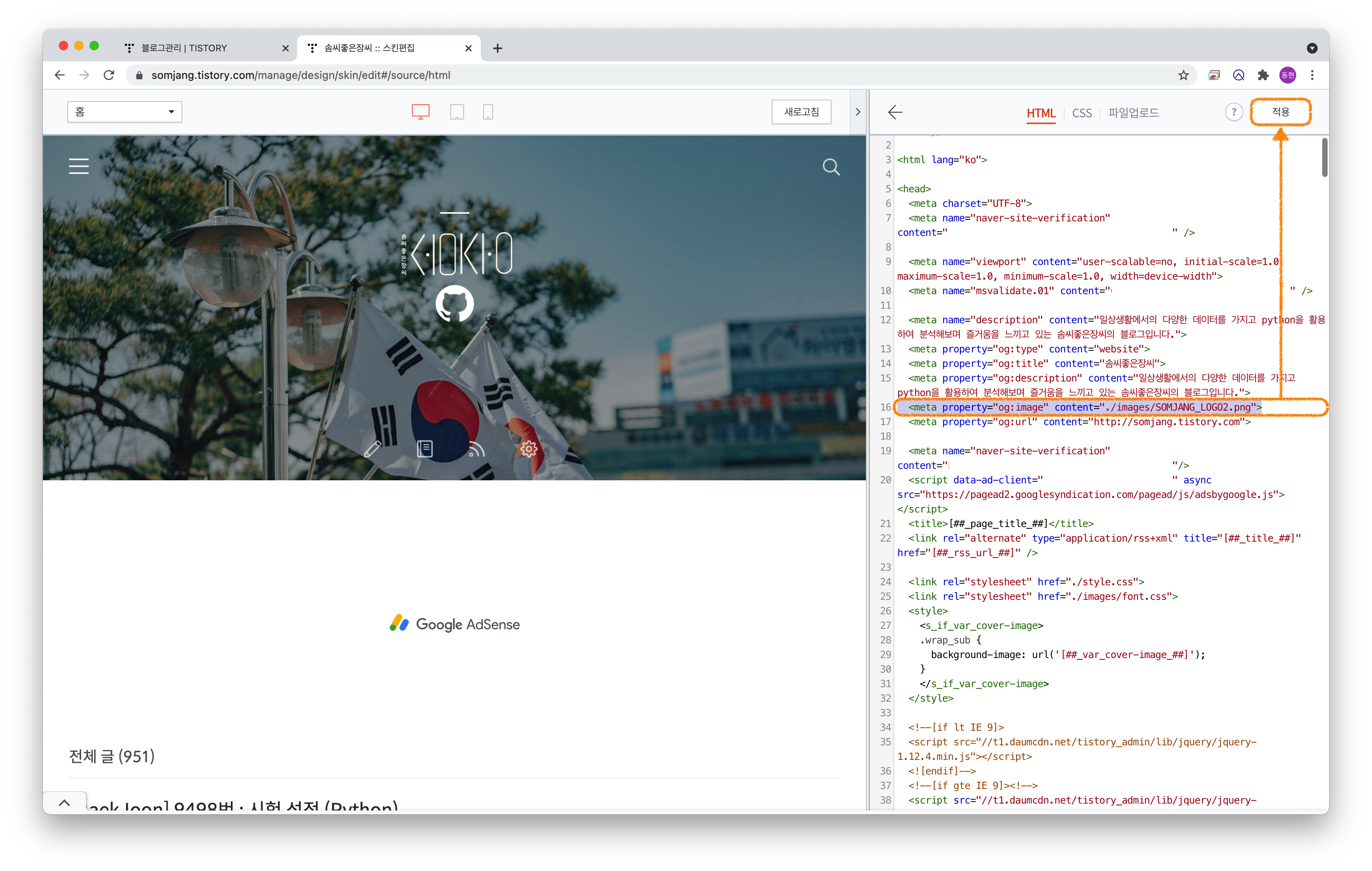Click the <html lang="ko"> line
Viewport: 1372px width, 871px height.
[942, 160]
